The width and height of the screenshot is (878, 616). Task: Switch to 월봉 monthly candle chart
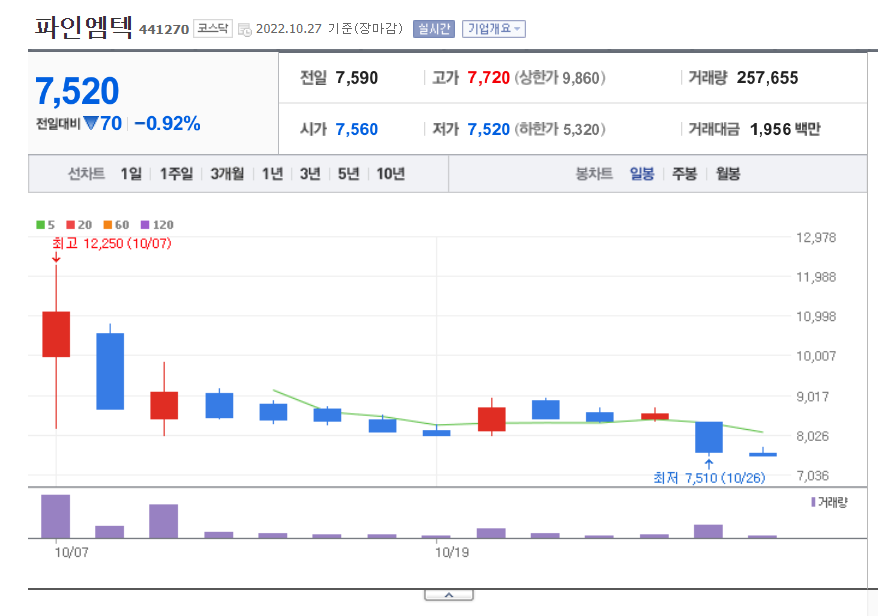728,174
